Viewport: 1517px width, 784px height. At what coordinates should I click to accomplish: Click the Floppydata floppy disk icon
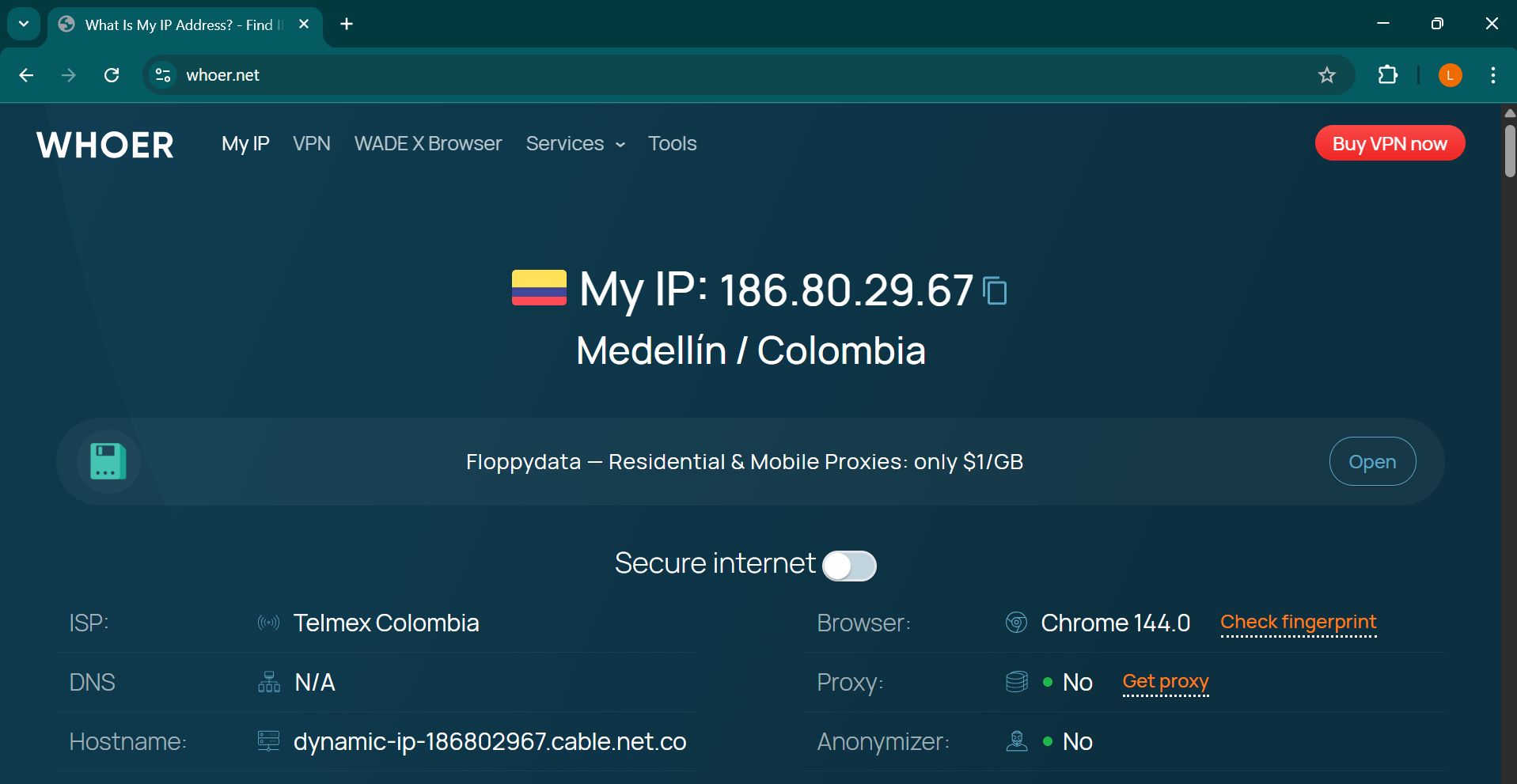click(x=108, y=461)
